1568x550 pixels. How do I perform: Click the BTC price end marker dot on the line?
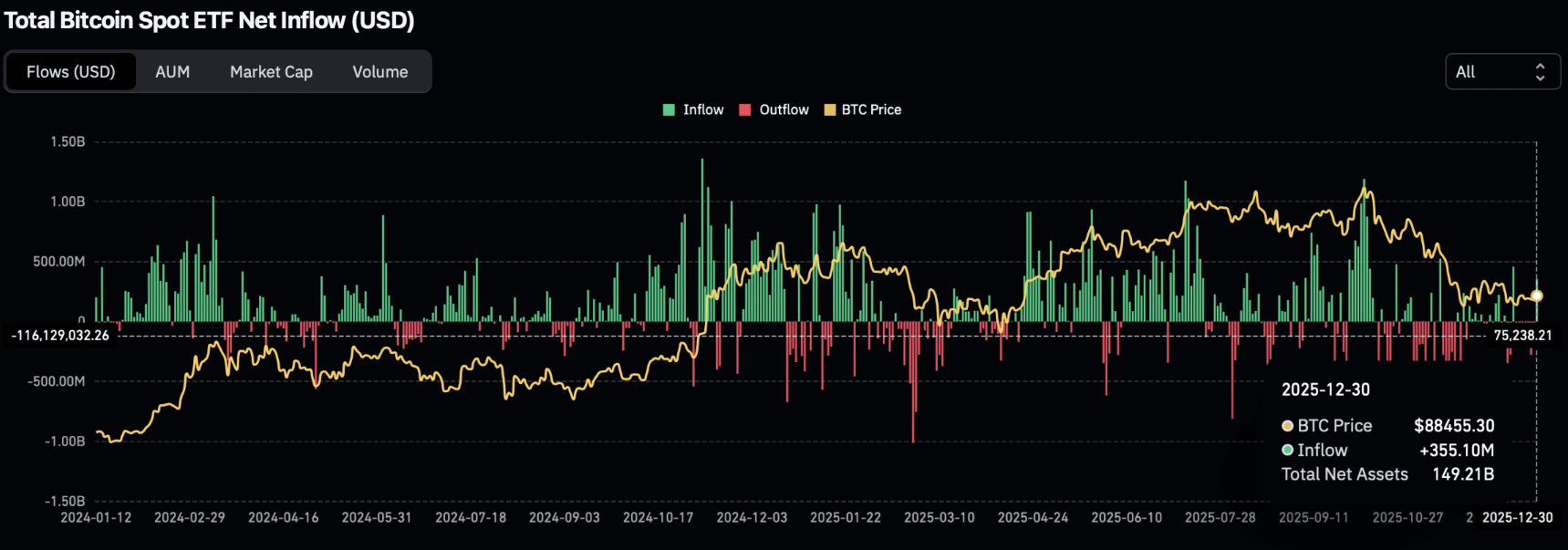coord(1536,296)
